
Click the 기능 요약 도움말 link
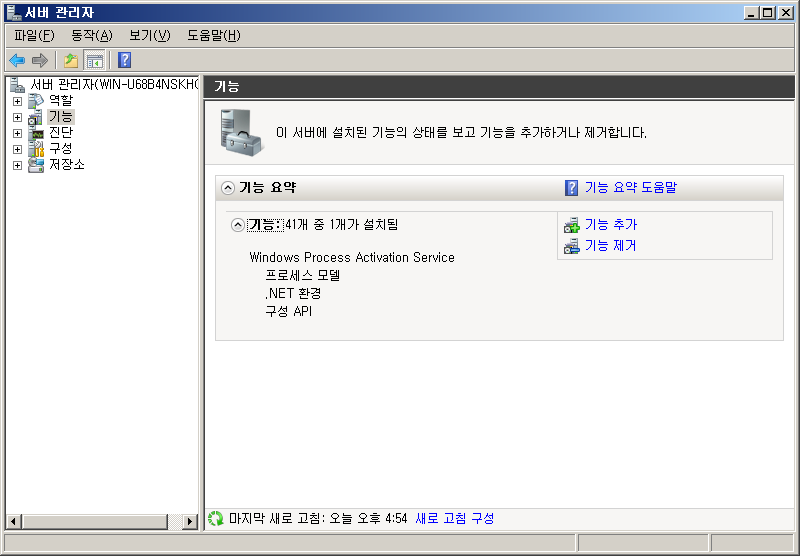[x=630, y=187]
